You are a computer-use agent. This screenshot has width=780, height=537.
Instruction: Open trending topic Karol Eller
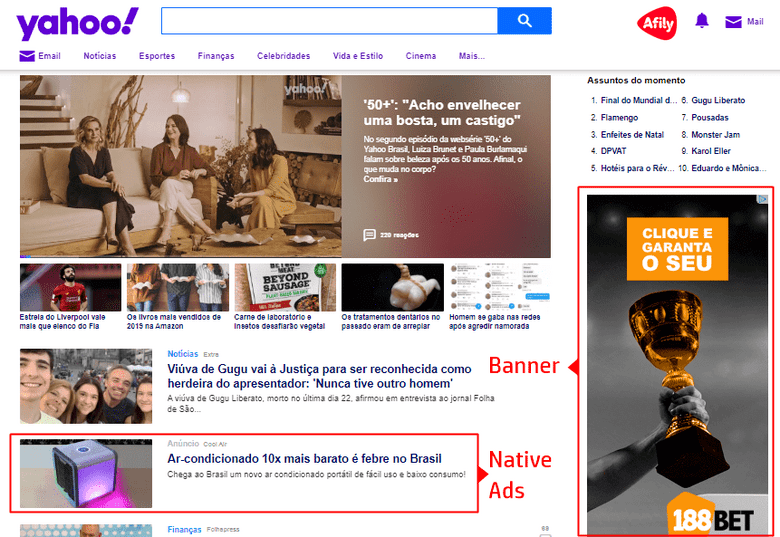tap(711, 151)
